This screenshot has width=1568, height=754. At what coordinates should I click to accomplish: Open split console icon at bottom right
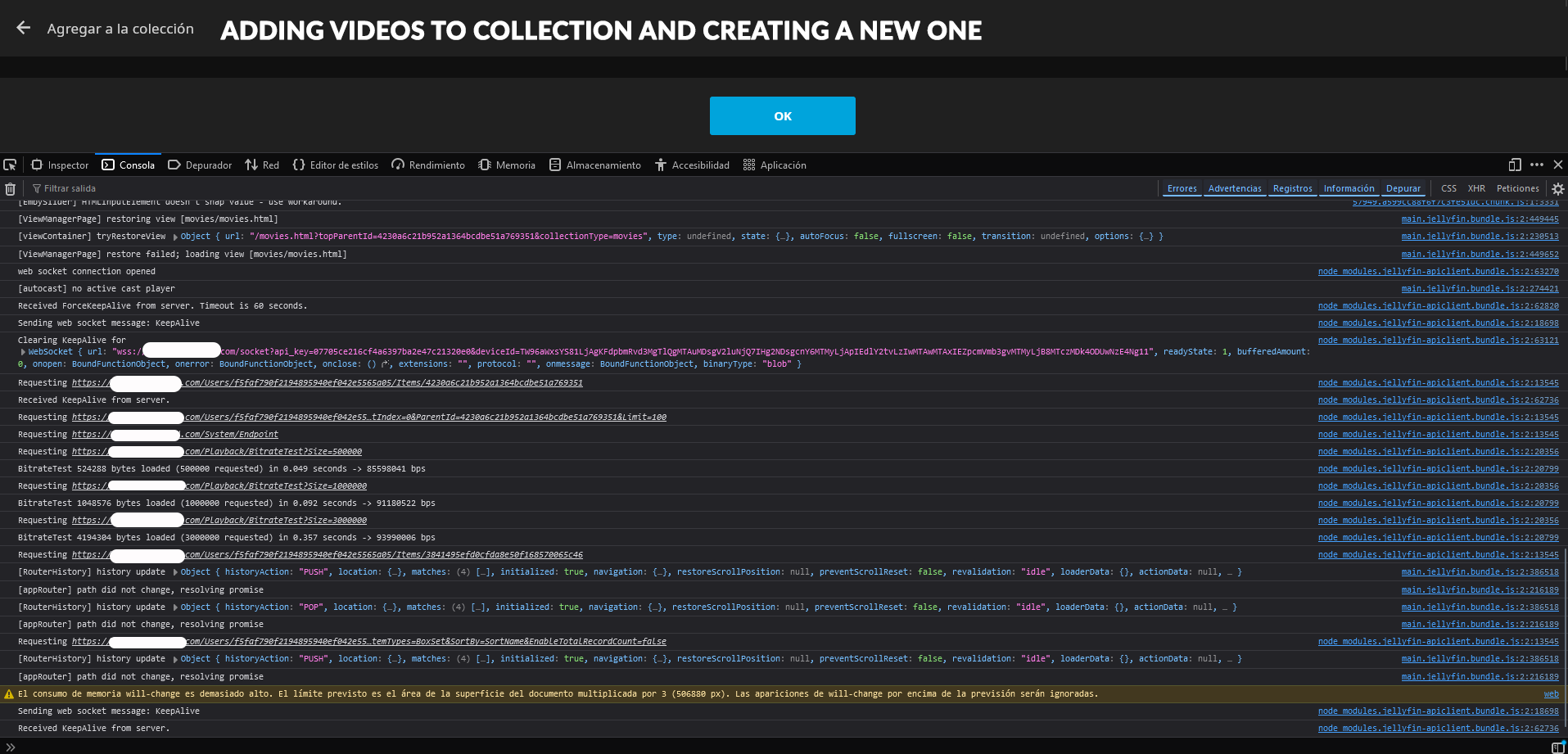(x=1557, y=747)
